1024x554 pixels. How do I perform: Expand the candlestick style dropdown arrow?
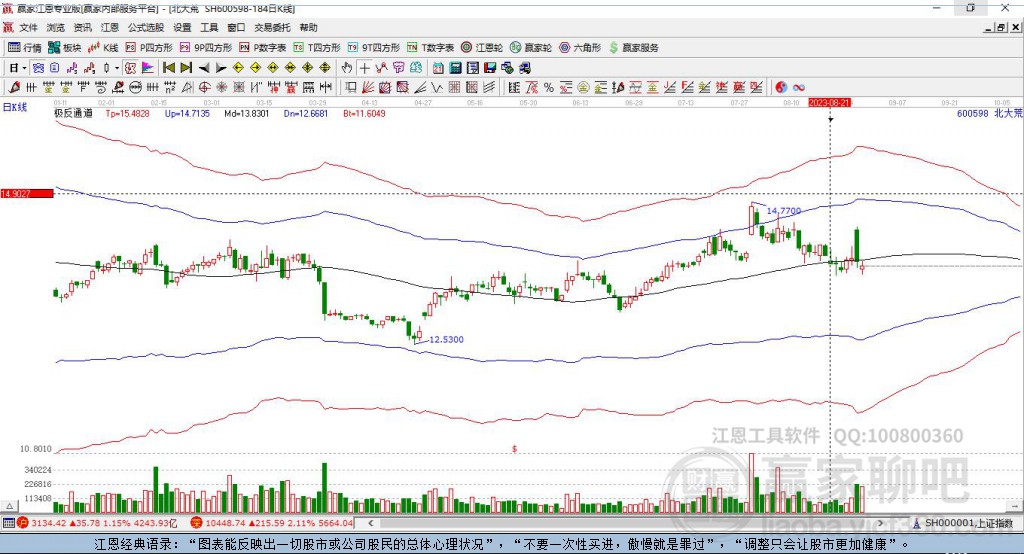117,68
